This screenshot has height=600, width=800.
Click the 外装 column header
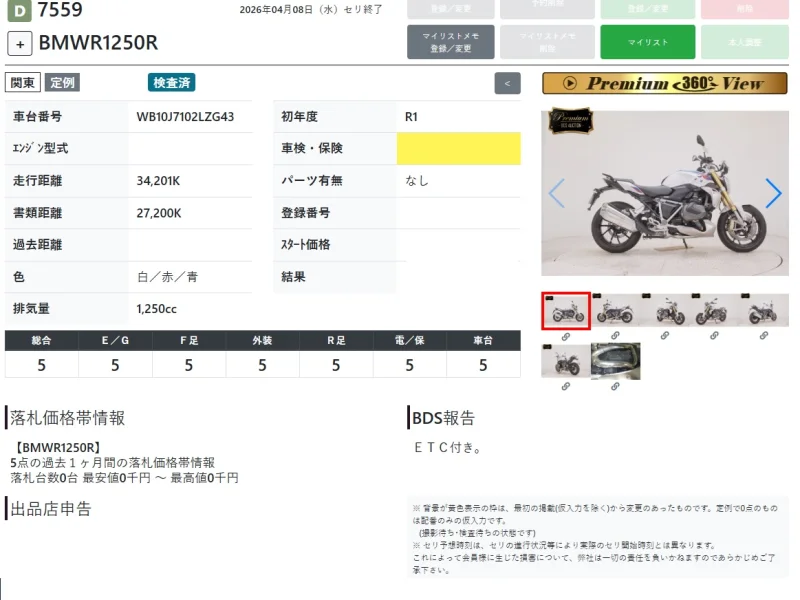pos(262,340)
